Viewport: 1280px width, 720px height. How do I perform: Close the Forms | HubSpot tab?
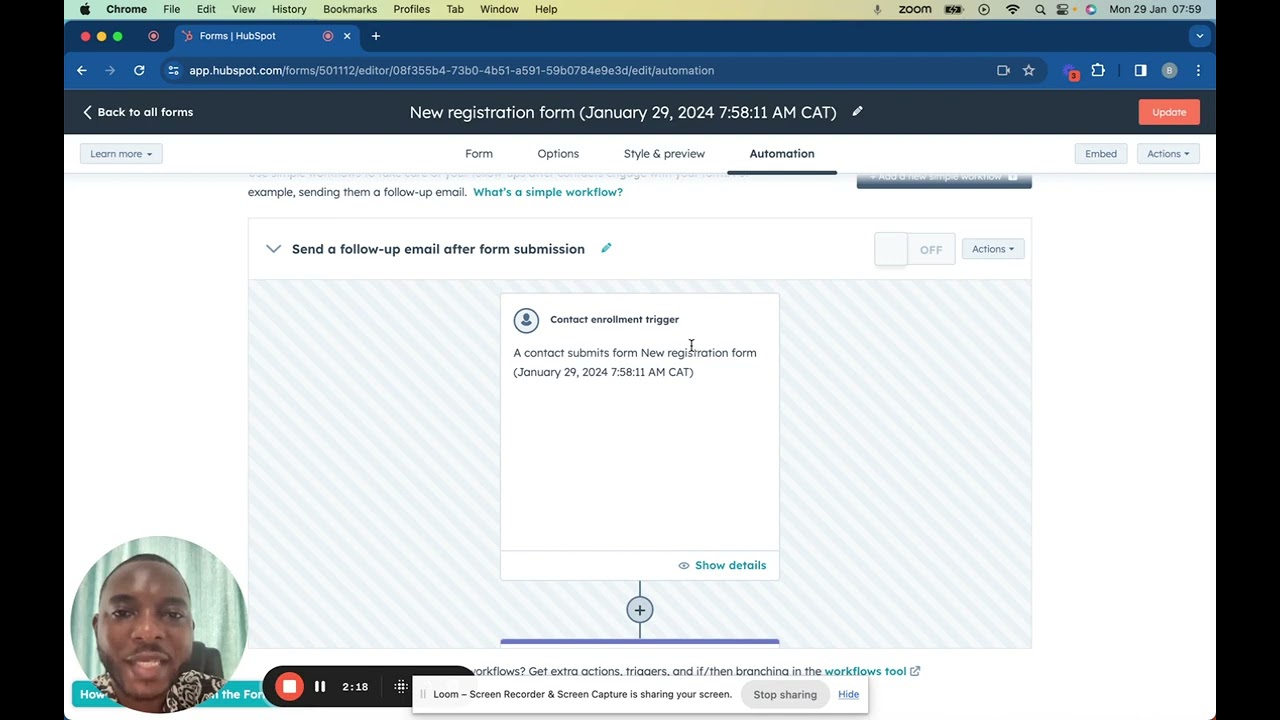tap(347, 36)
